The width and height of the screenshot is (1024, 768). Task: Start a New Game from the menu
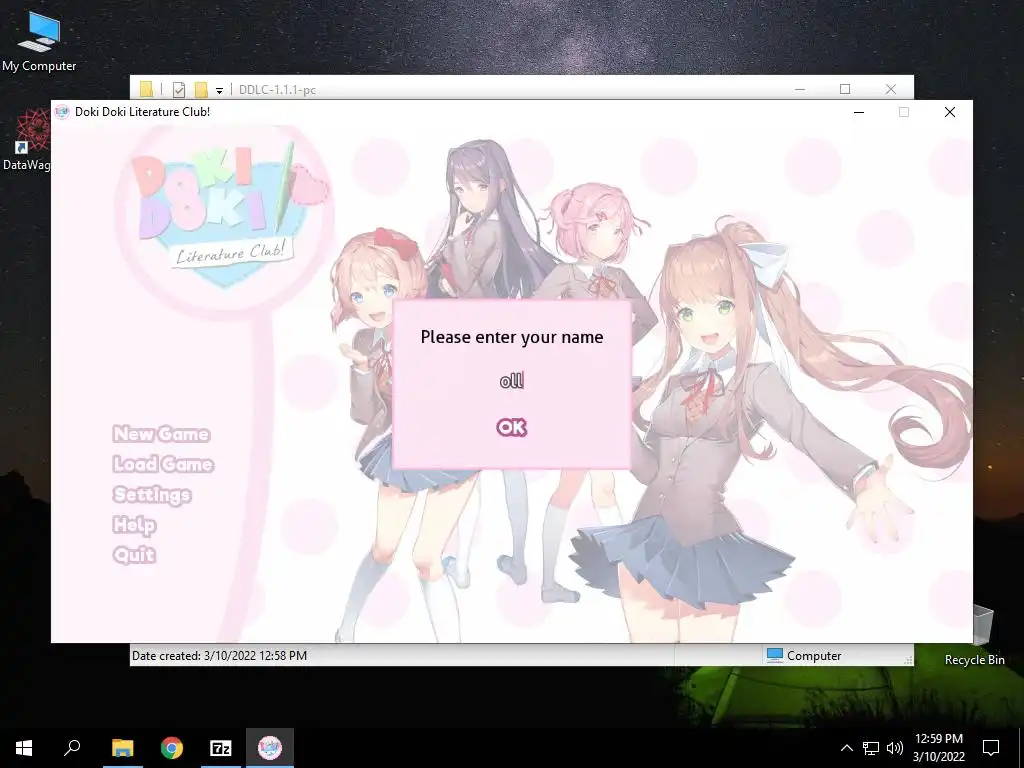click(161, 434)
